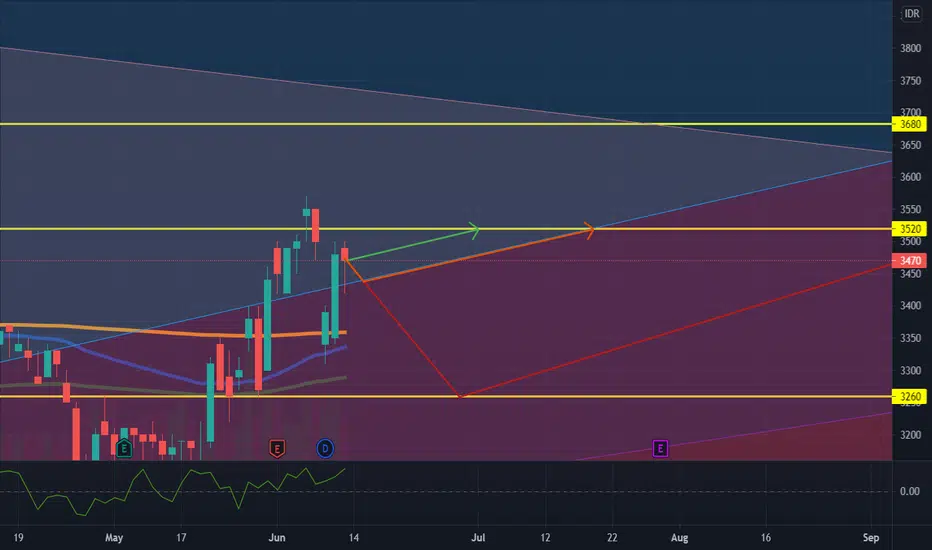Click the May label on time axis
The height and width of the screenshot is (550, 932).
(x=114, y=538)
